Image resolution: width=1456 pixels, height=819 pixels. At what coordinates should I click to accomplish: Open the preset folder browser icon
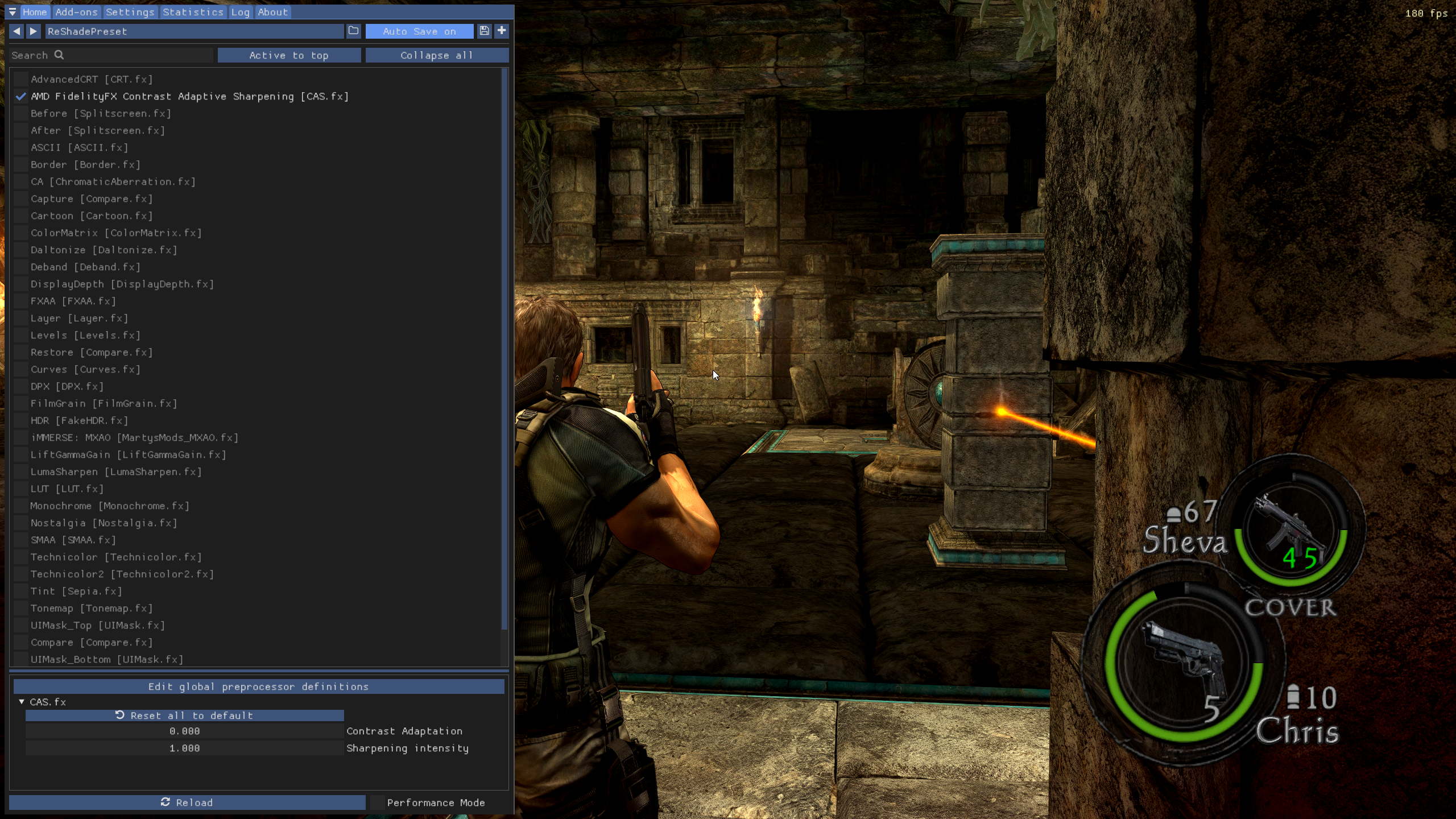(354, 31)
